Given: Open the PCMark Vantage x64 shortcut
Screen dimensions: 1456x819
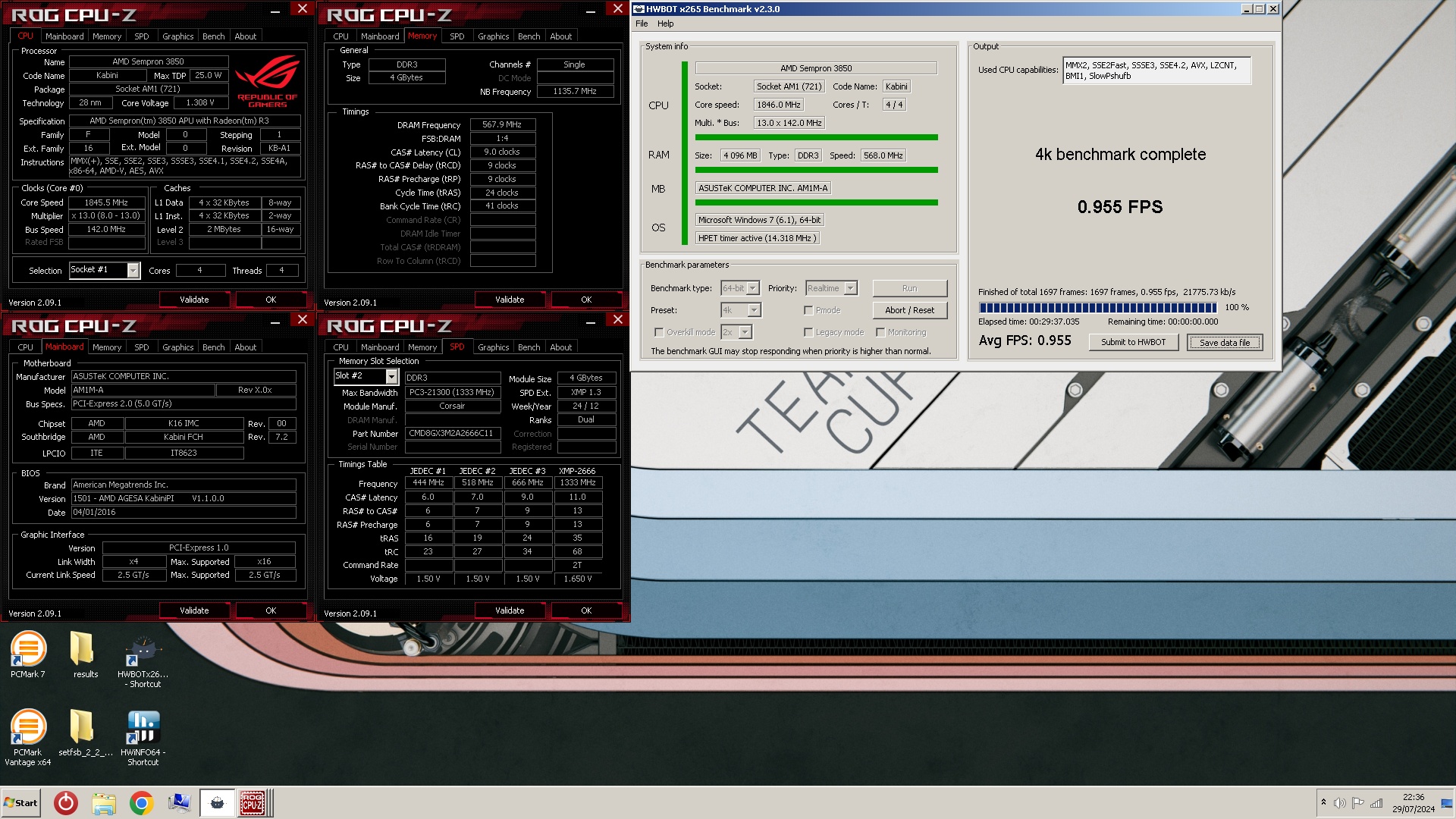Looking at the screenshot, I should coord(28,737).
